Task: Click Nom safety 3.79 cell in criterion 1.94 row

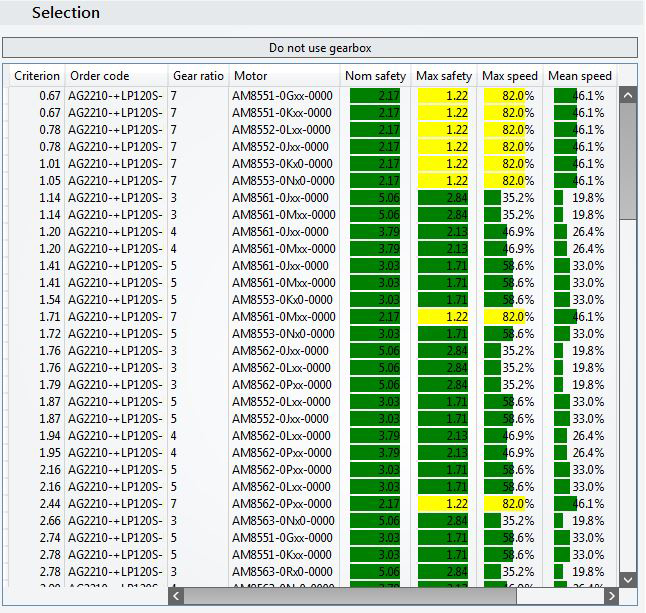Action: (375, 435)
